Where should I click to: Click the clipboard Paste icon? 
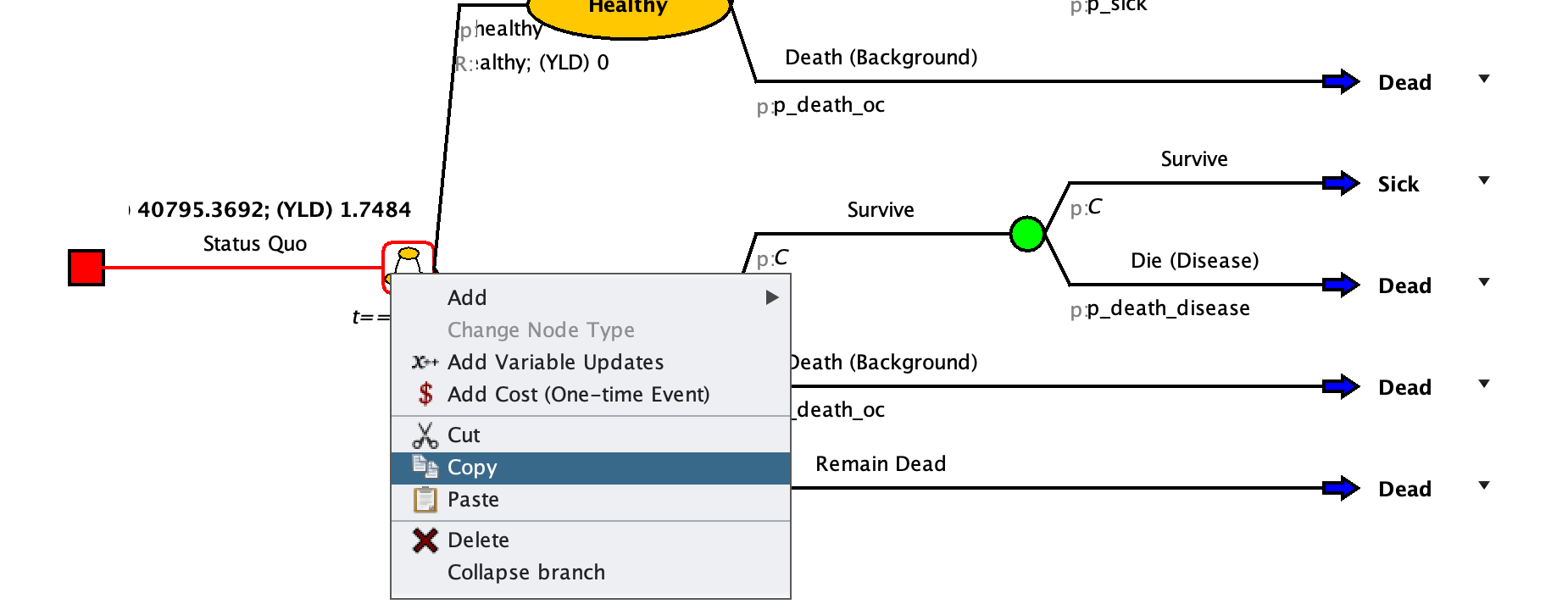click(425, 500)
